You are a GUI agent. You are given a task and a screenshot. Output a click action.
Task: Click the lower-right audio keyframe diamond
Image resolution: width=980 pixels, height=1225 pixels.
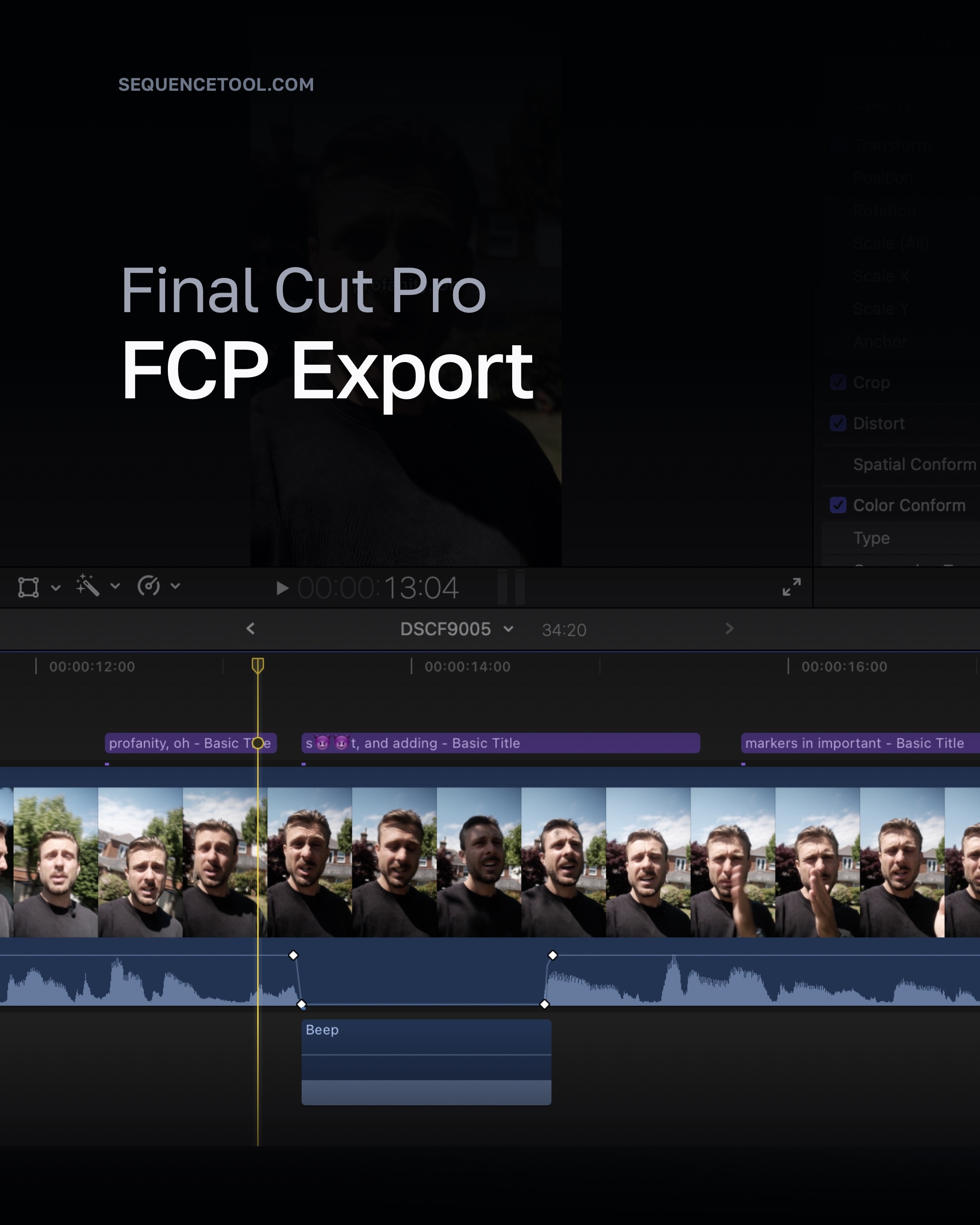544,1004
